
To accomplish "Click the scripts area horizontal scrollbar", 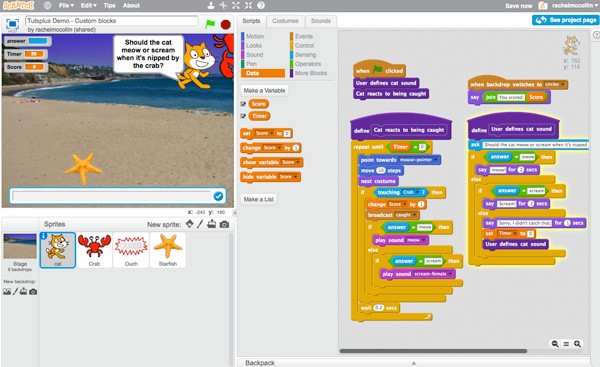I will pyautogui.click(x=433, y=351).
